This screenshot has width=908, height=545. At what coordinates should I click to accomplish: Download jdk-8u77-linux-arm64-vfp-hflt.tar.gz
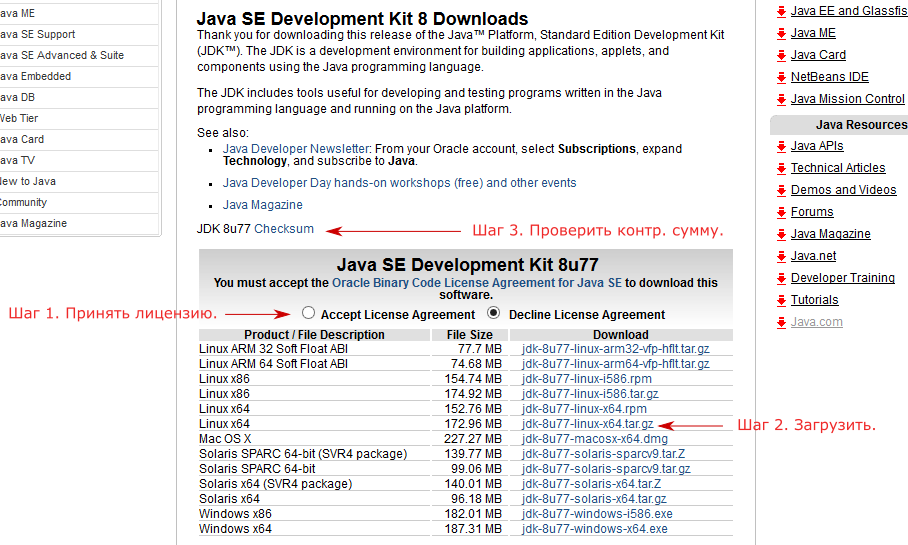[x=615, y=364]
